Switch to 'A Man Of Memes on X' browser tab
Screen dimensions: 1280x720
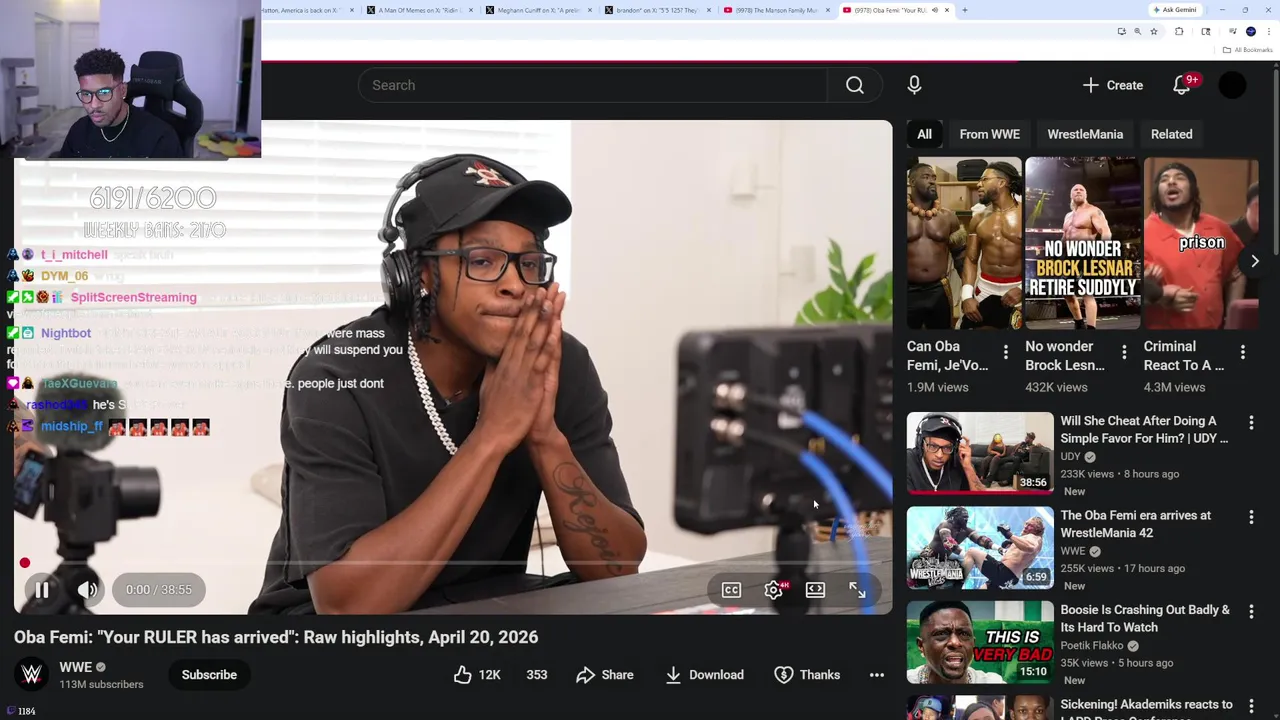pyautogui.click(x=418, y=10)
